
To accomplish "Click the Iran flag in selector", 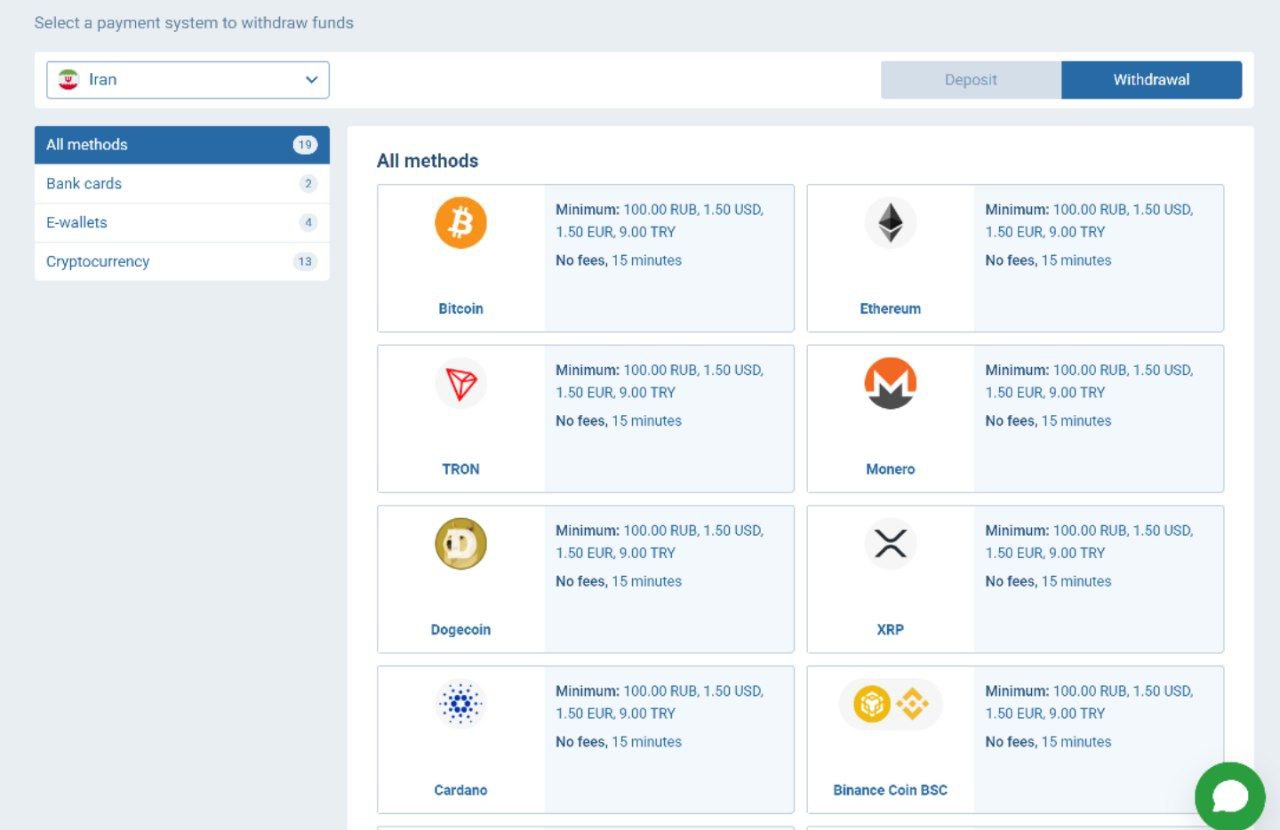I will point(68,80).
